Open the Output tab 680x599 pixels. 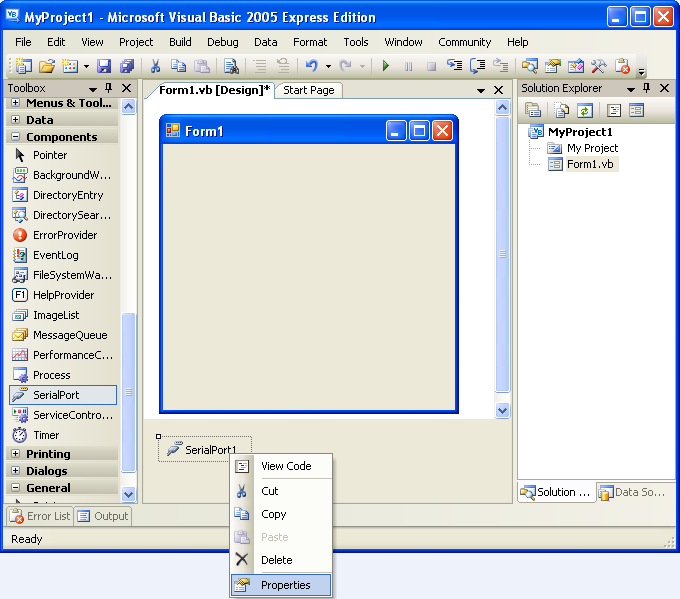pos(103,516)
